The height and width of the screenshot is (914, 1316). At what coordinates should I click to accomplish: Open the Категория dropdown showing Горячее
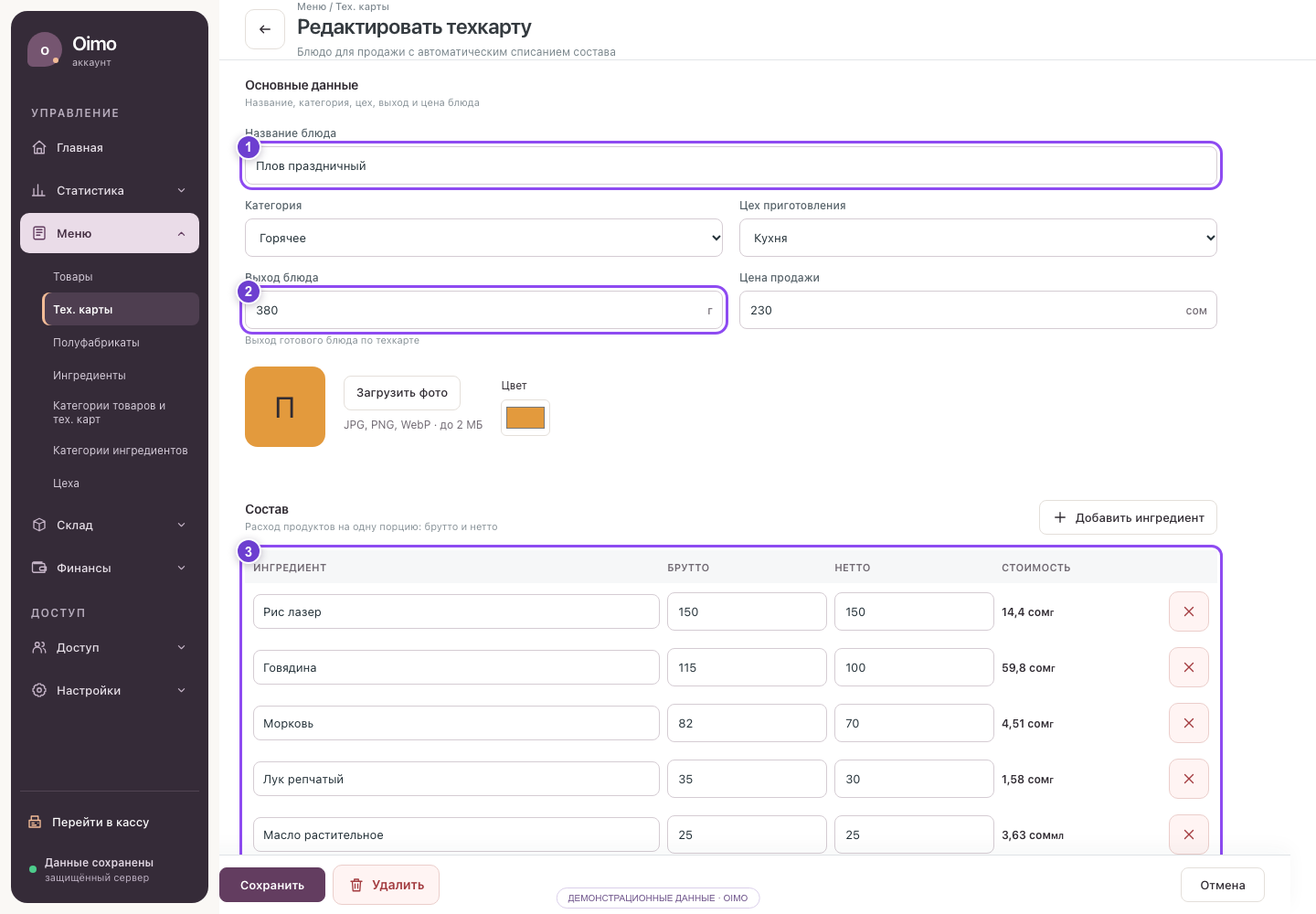click(484, 238)
